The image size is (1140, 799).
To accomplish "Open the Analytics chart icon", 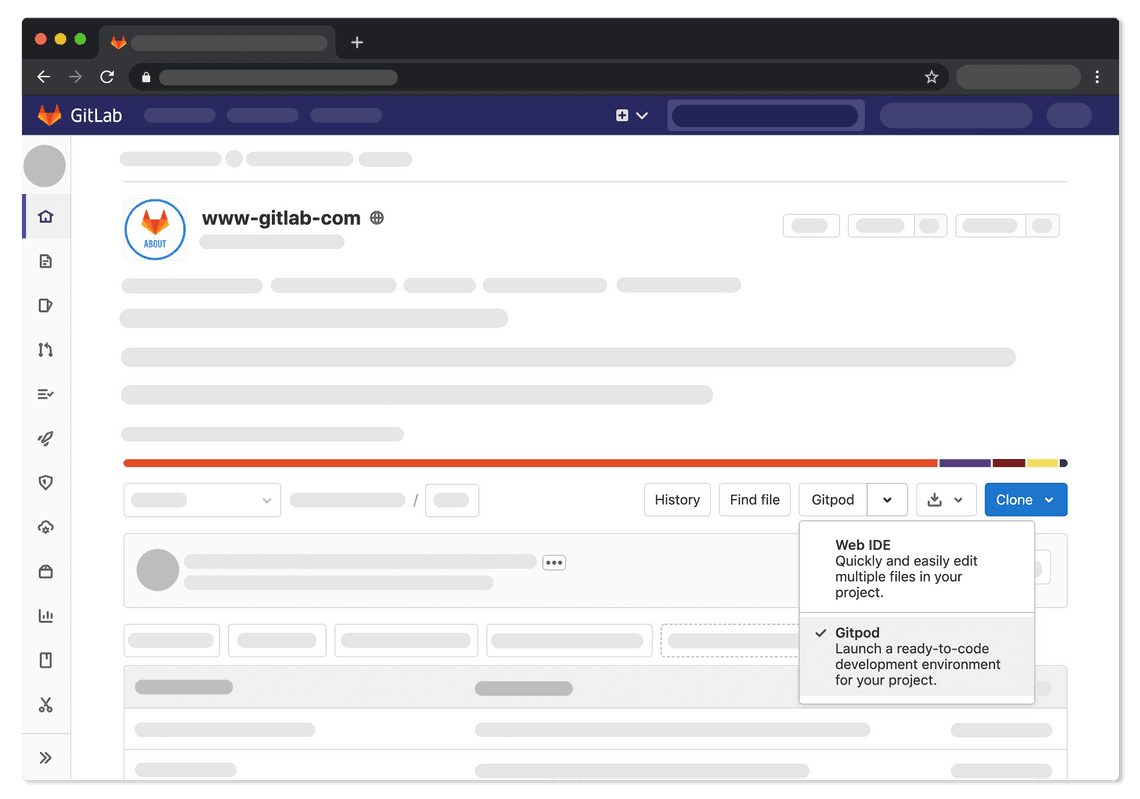I will pyautogui.click(x=45, y=615).
